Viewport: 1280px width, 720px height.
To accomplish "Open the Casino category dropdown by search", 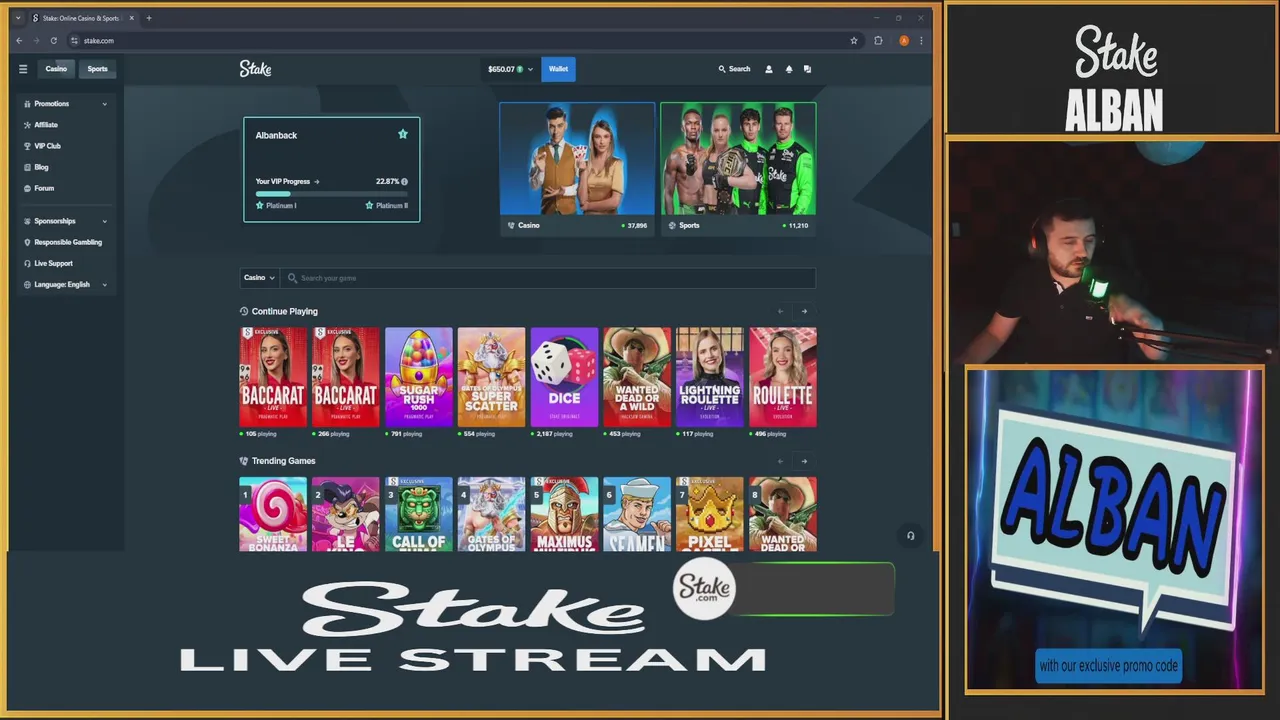I will [260, 278].
